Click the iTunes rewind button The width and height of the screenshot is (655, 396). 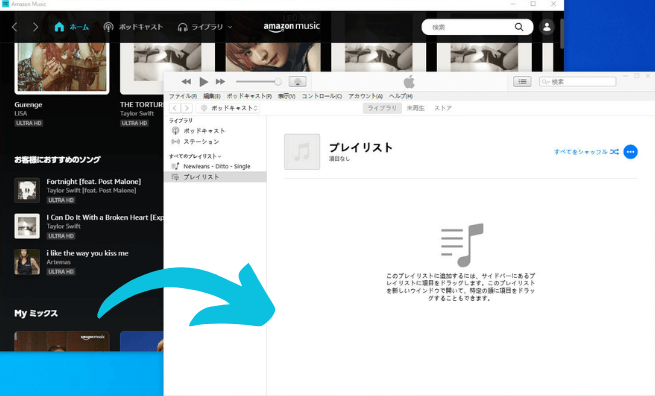(186, 81)
